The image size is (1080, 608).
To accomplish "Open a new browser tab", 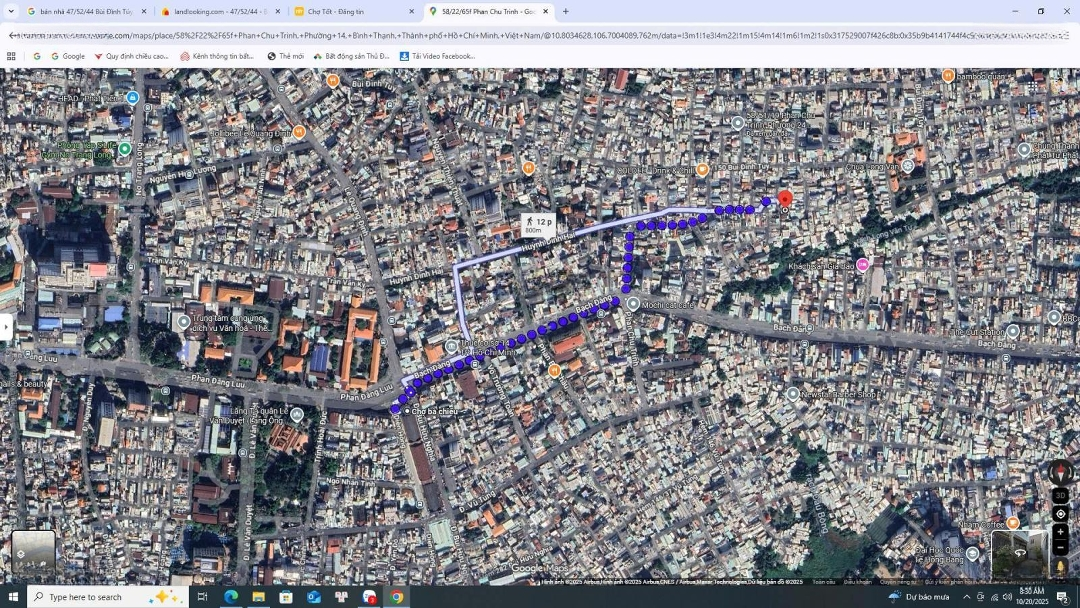I will [x=565, y=12].
